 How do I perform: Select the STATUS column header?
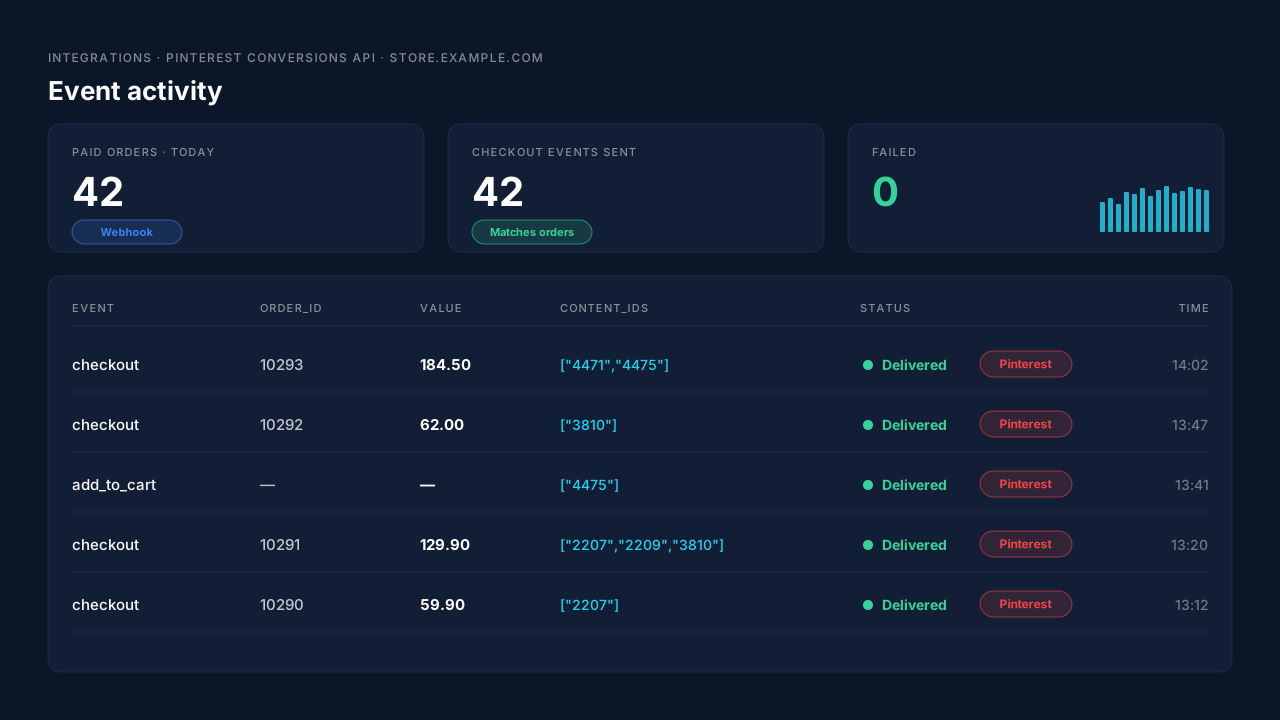[x=885, y=308]
